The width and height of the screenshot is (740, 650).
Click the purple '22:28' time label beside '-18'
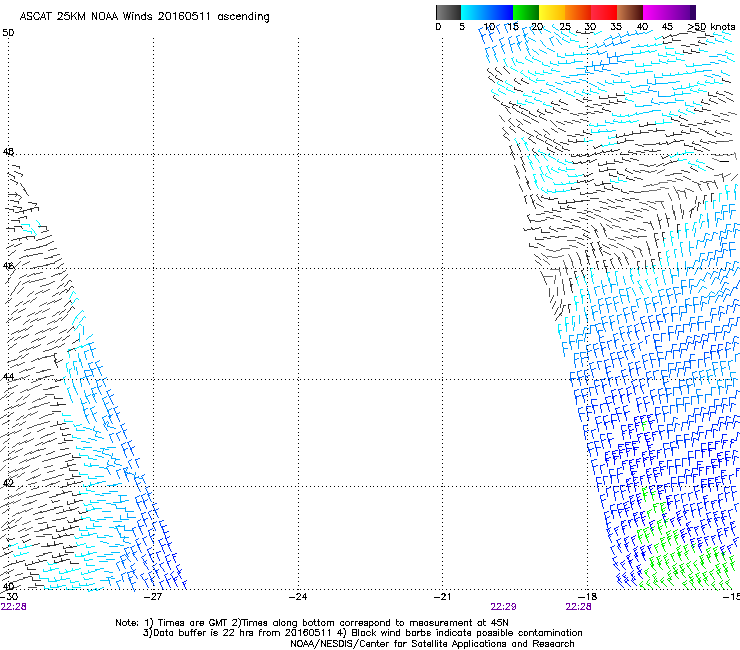pyautogui.click(x=578, y=607)
